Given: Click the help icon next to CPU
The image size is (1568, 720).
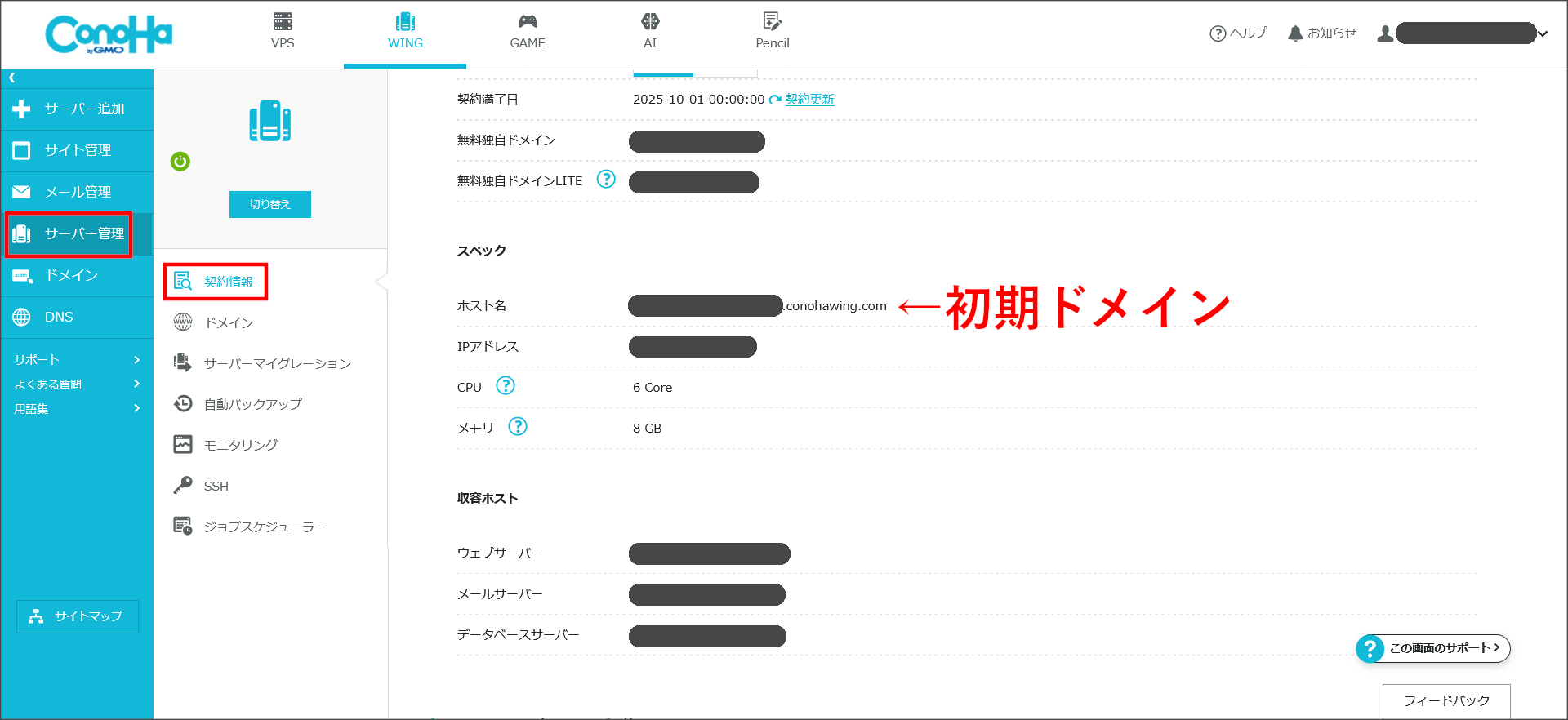Looking at the screenshot, I should (x=506, y=386).
